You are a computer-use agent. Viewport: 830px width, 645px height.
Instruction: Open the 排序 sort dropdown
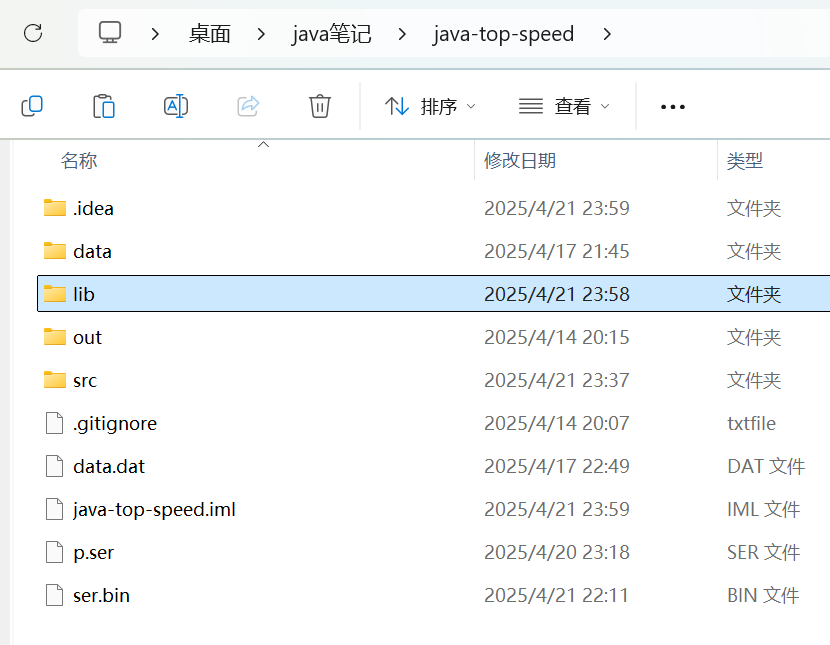pyautogui.click(x=431, y=107)
